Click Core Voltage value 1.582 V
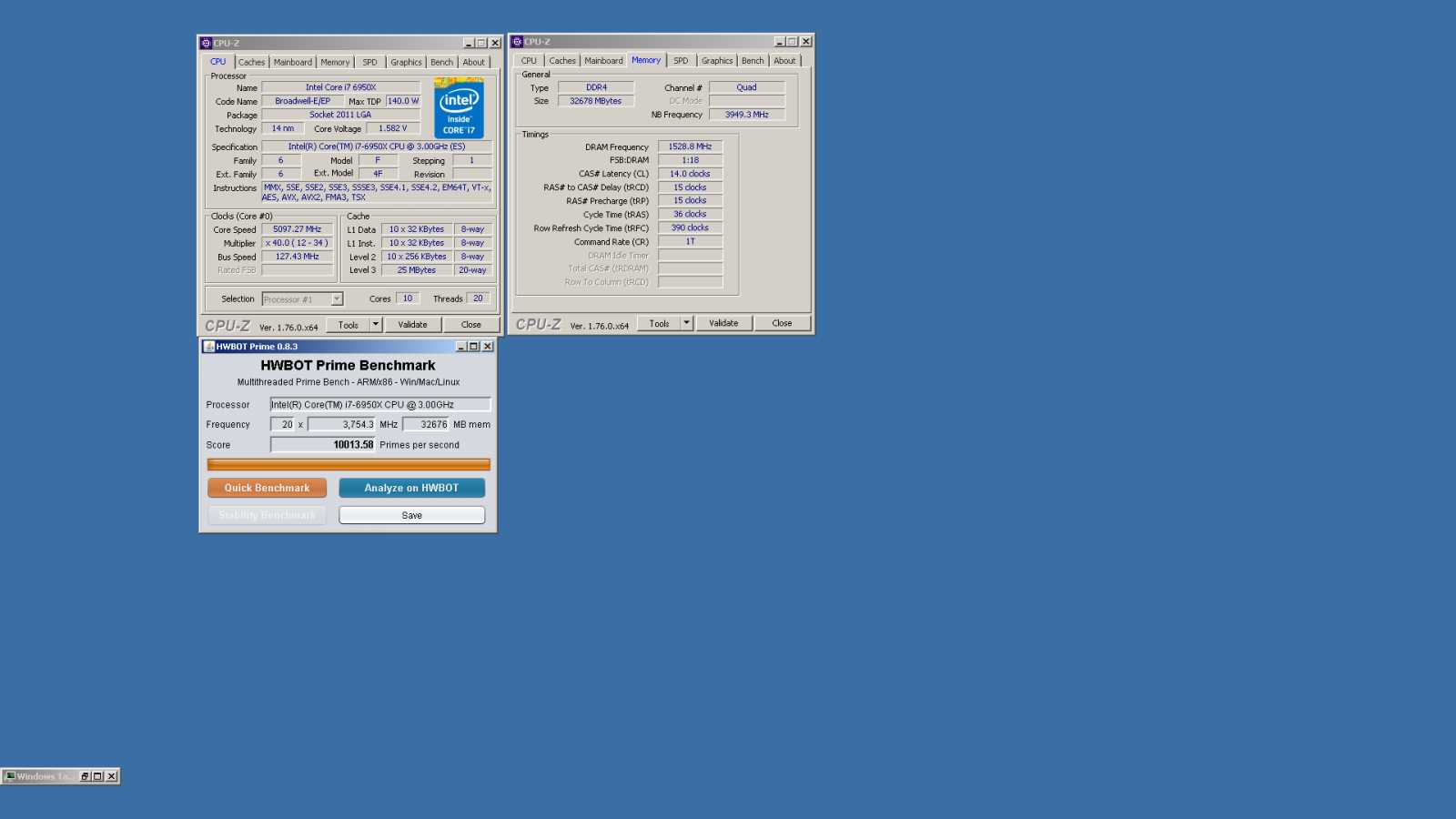Viewport: 1456px width, 819px height. coord(393,128)
